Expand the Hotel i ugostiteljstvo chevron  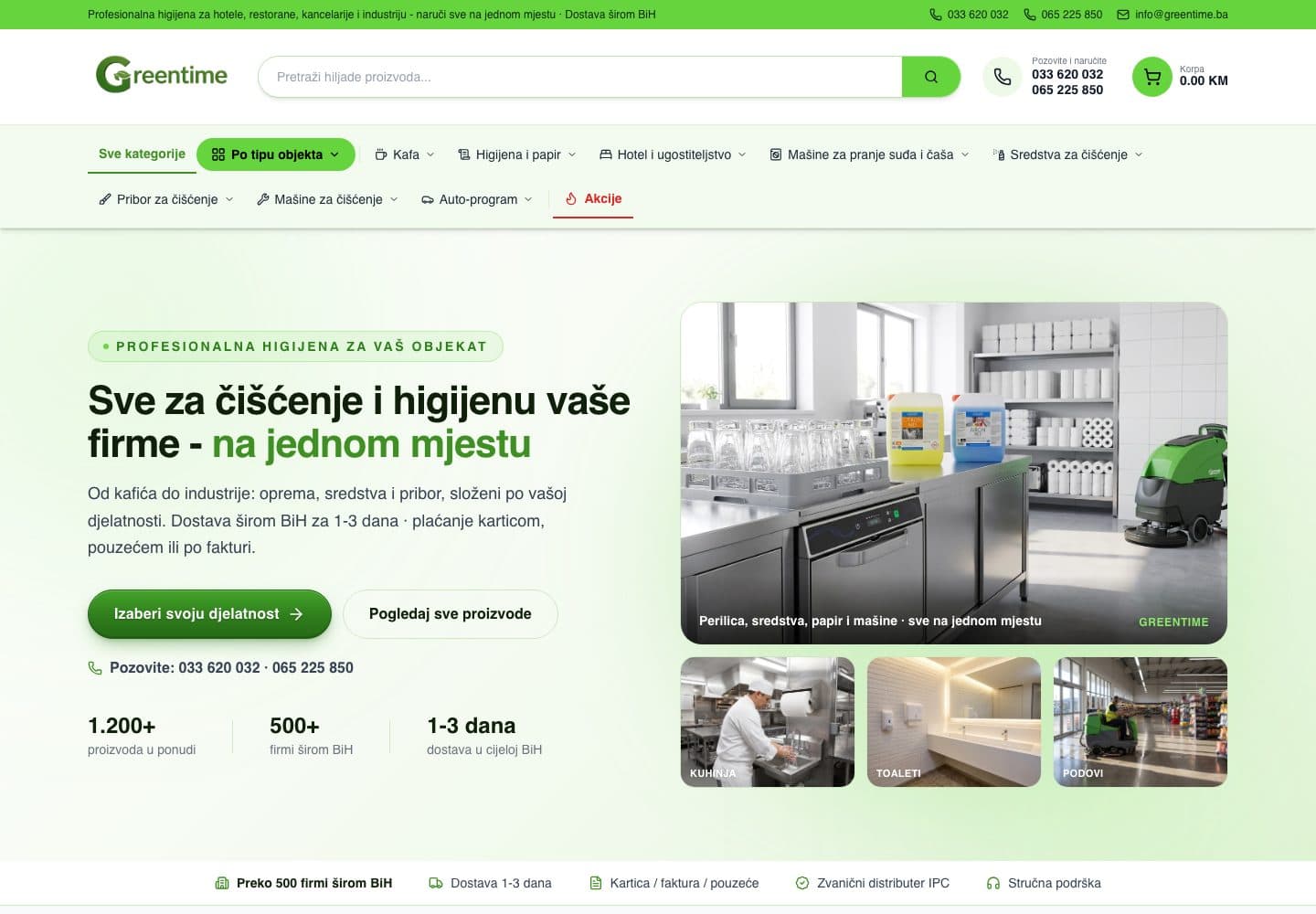pos(742,154)
